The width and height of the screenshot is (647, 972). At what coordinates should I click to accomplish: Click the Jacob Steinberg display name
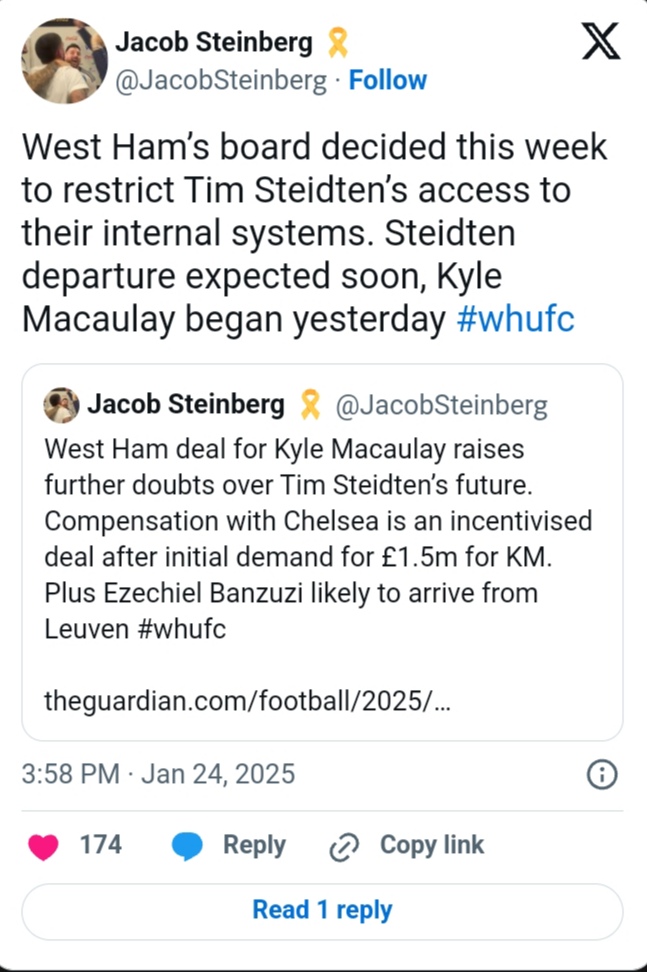(x=214, y=42)
